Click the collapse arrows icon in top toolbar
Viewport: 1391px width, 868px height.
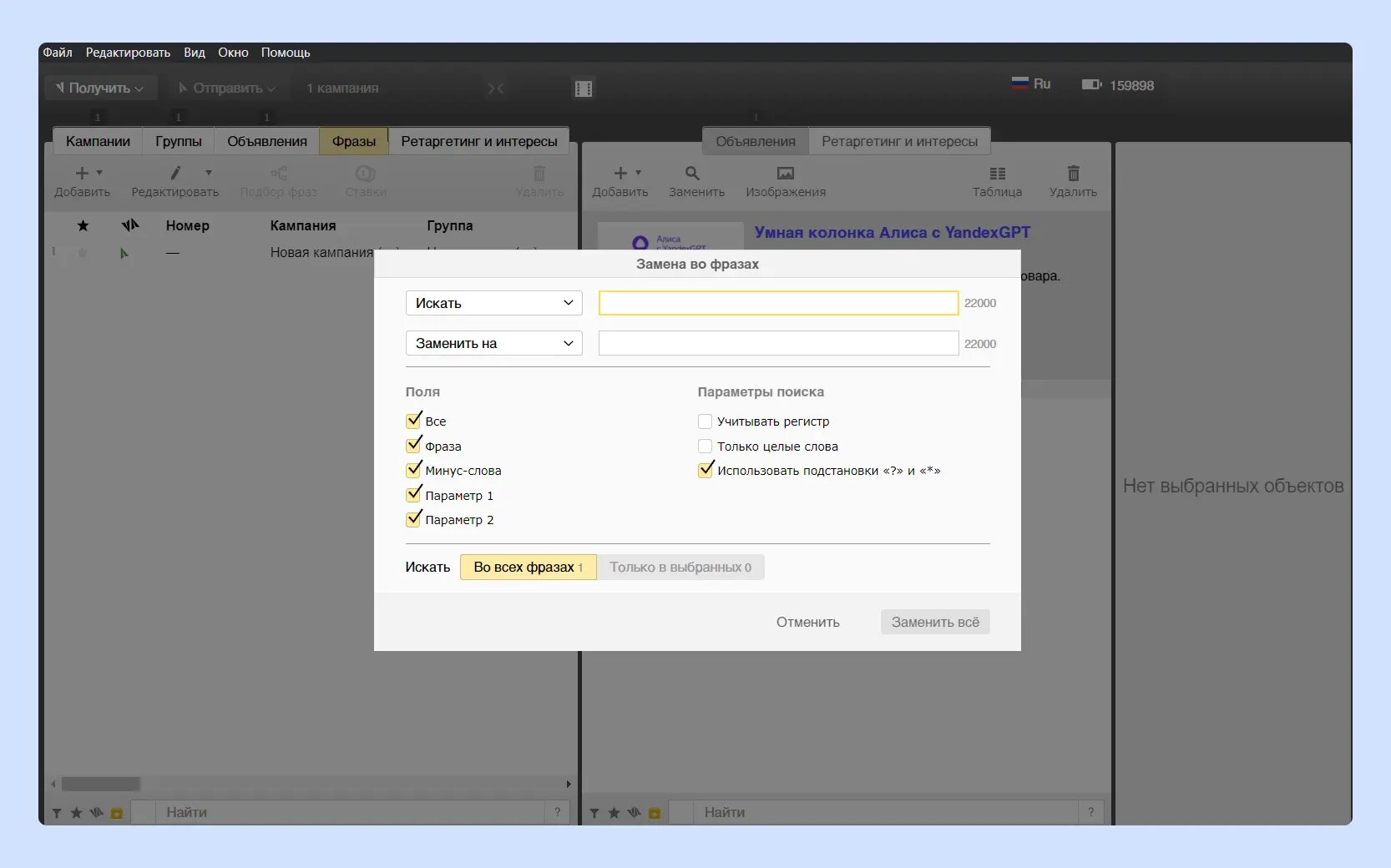496,88
